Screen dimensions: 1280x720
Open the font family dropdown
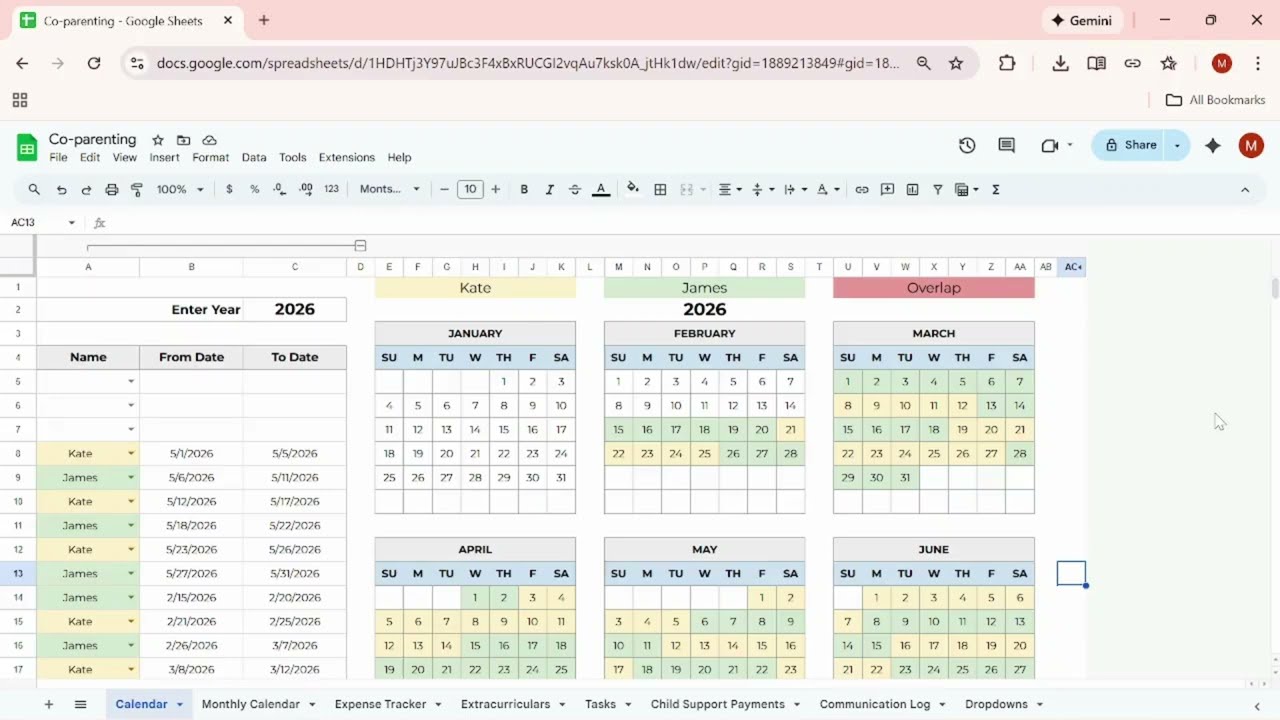coord(390,189)
